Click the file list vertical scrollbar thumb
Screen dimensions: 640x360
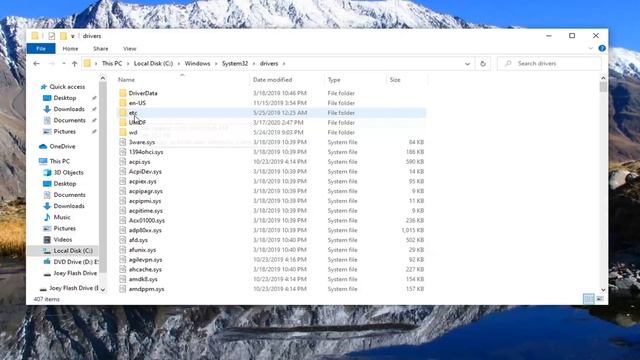(603, 87)
